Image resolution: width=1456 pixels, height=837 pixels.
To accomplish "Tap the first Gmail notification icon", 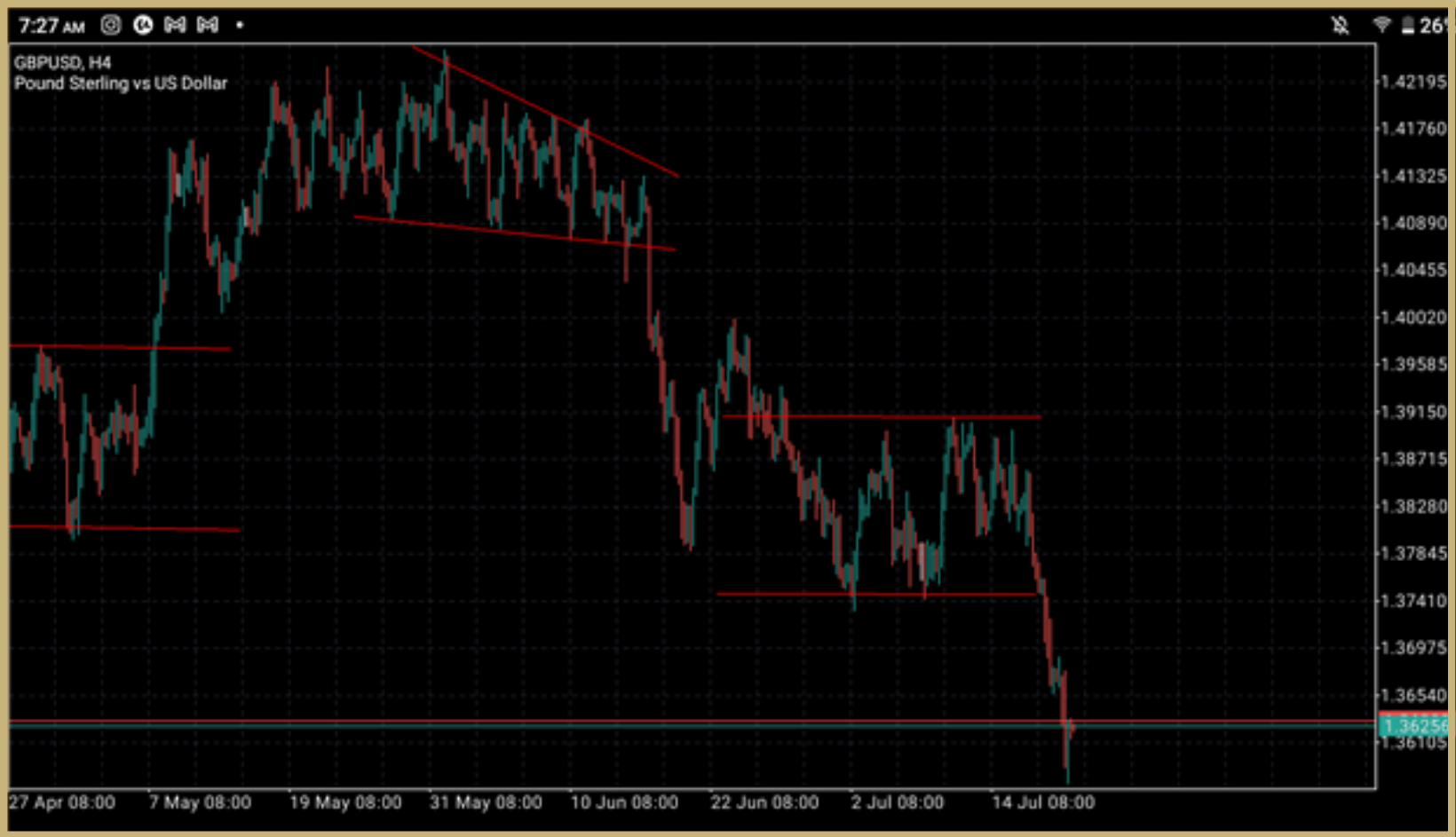I will 174,25.
